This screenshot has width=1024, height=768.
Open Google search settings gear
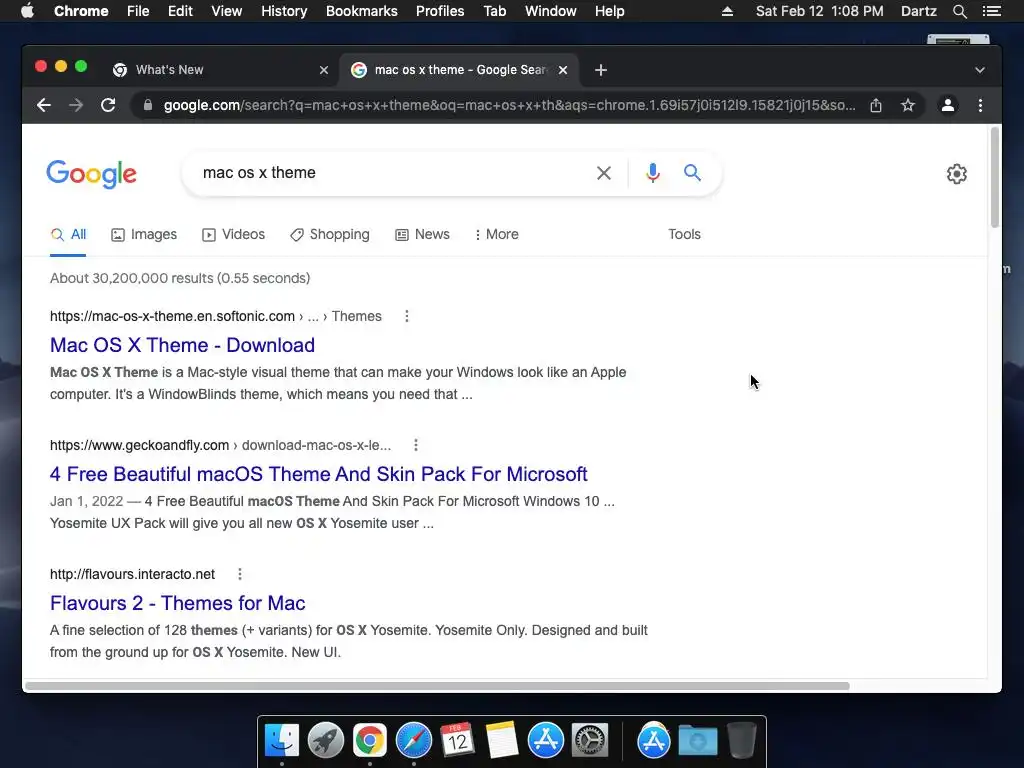(957, 174)
